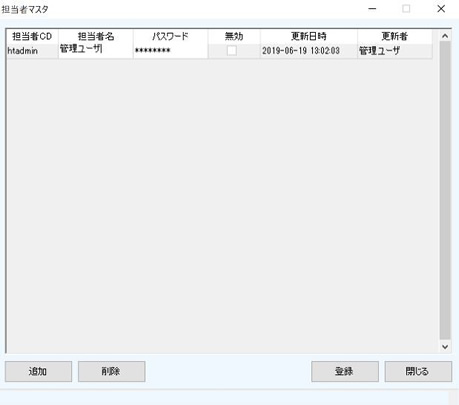Click the 登録 button
The height and width of the screenshot is (405, 459).
[345, 371]
